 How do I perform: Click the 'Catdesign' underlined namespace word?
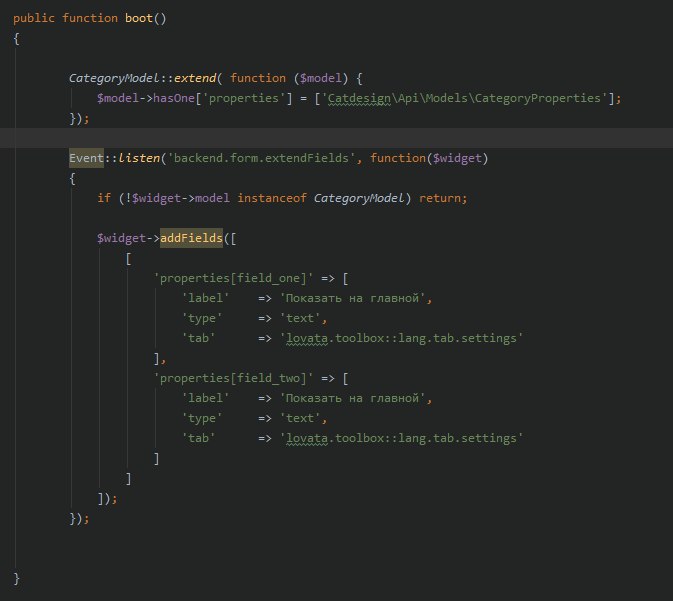coord(359,98)
